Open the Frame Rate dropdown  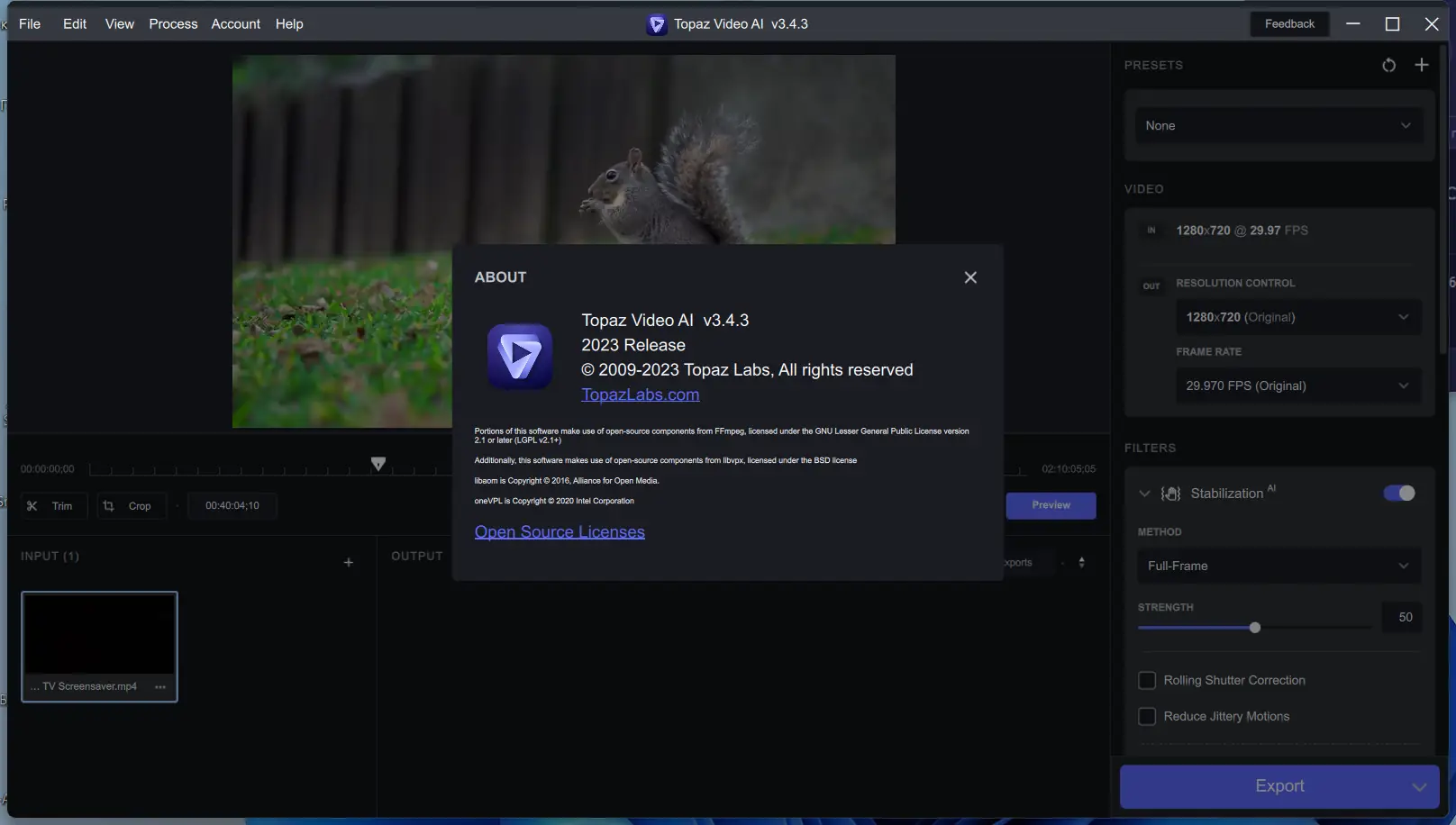click(x=1298, y=385)
